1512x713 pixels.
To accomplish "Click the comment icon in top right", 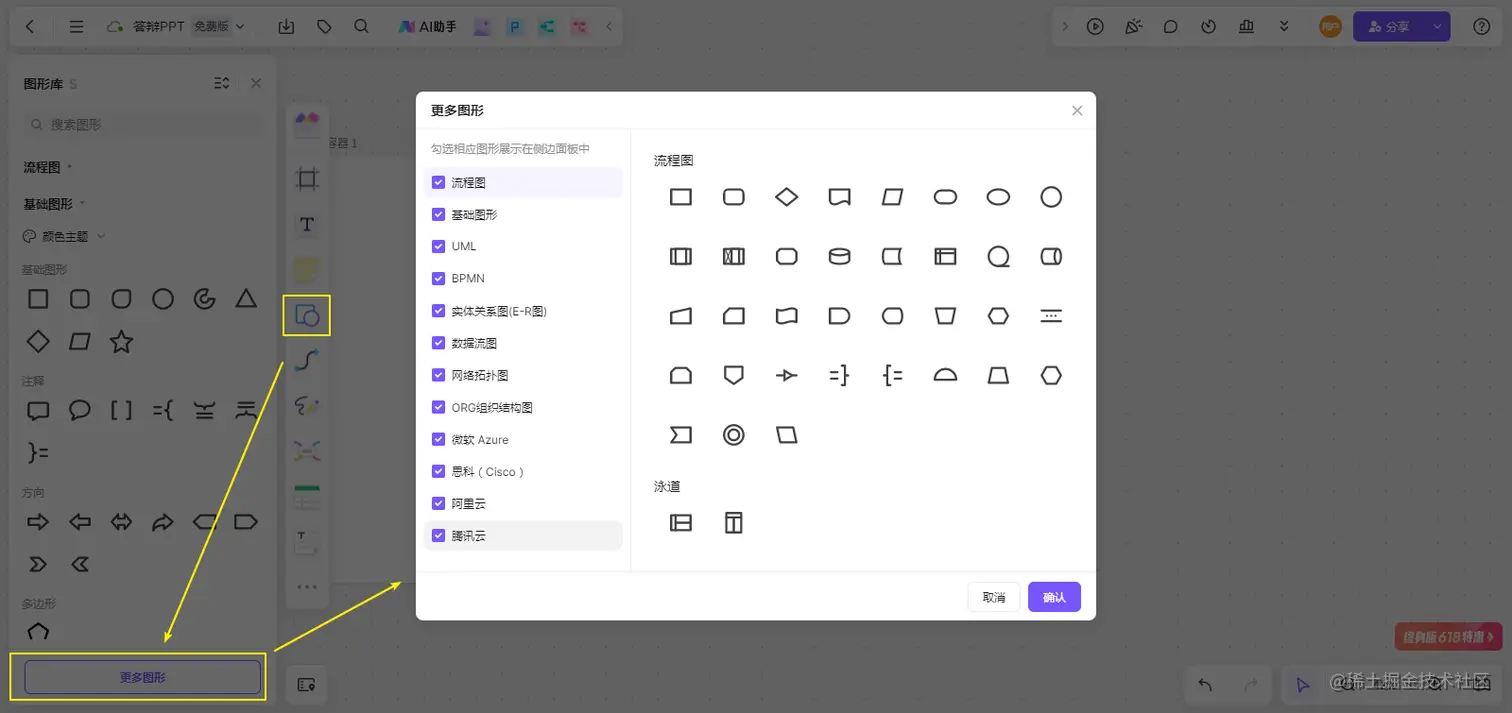I will coord(1171,27).
